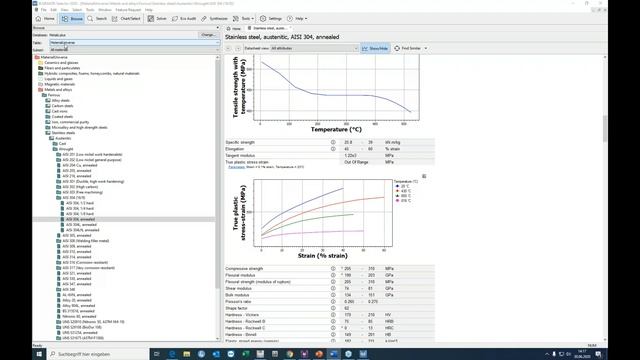Open Settings from the toolbar
Viewport: 640px width, 360px height.
pyautogui.click(x=271, y=19)
